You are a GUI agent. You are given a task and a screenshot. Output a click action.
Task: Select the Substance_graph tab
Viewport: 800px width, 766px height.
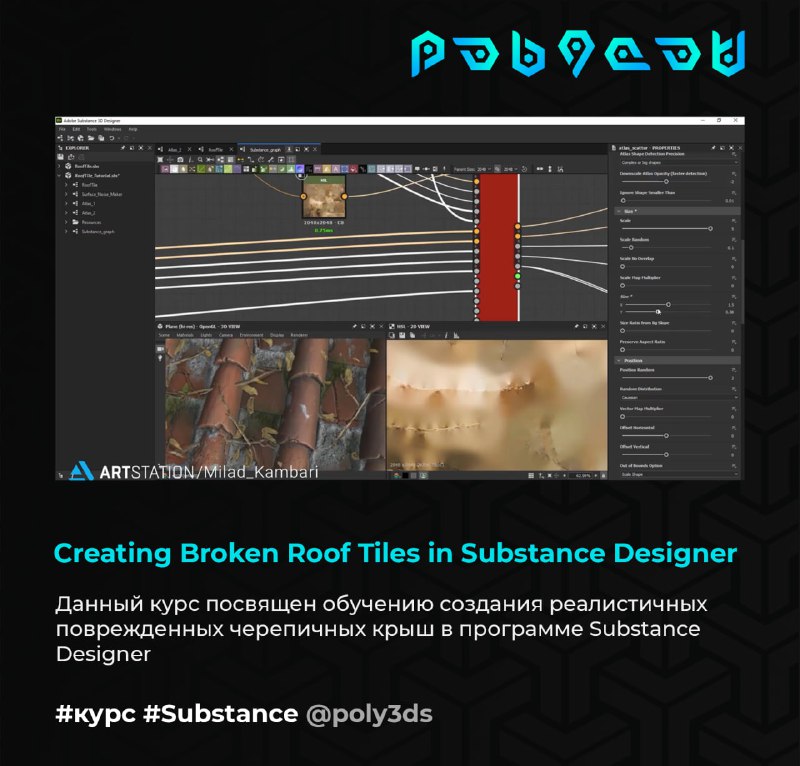coord(265,150)
